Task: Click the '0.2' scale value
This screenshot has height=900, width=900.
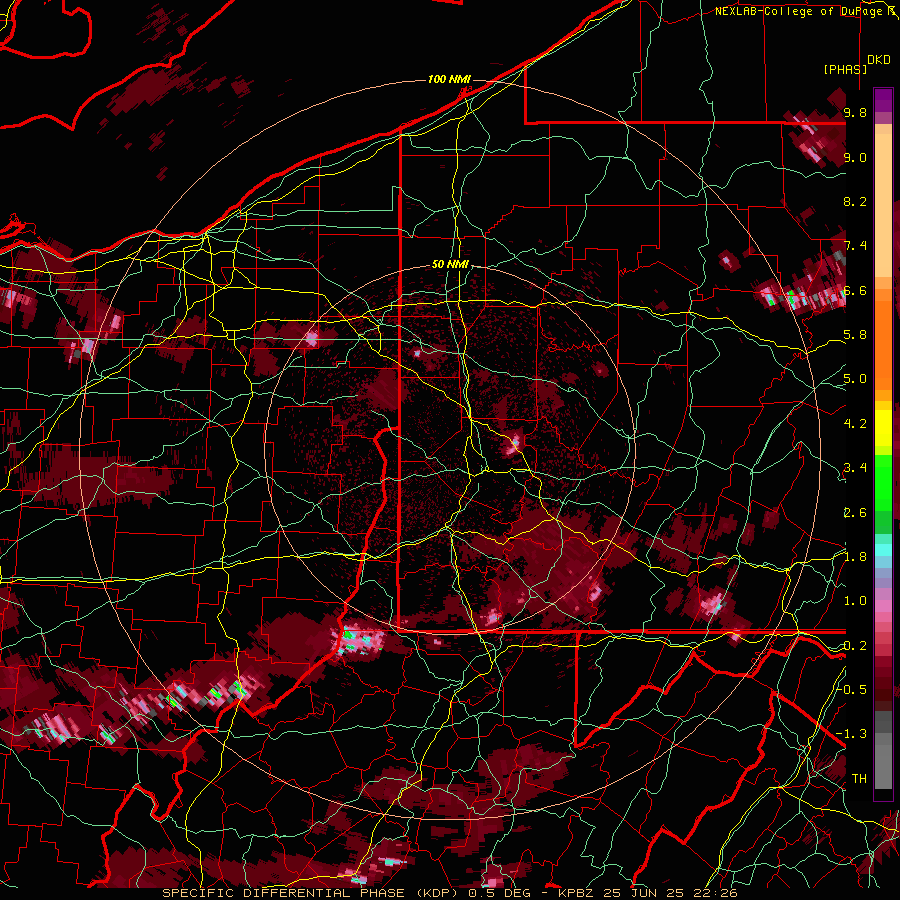Action: [x=855, y=646]
